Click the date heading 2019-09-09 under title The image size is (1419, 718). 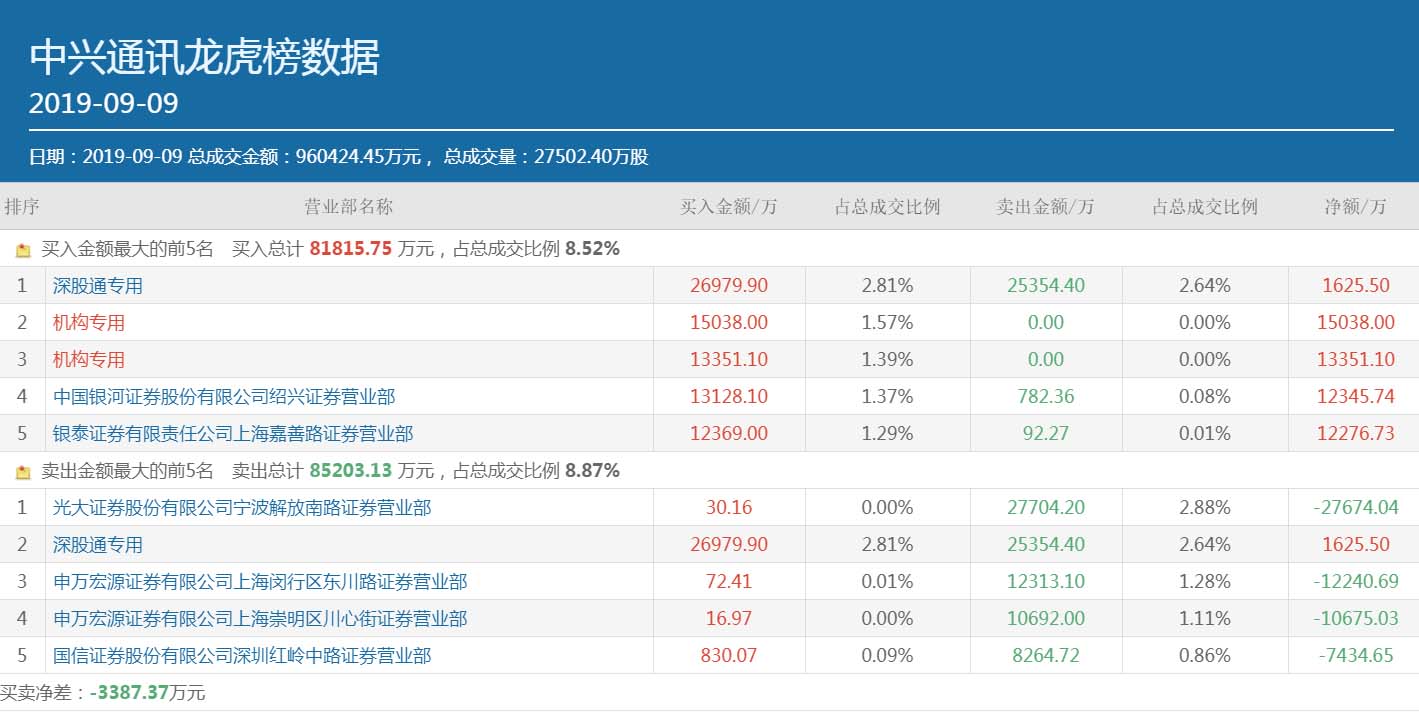click(104, 103)
